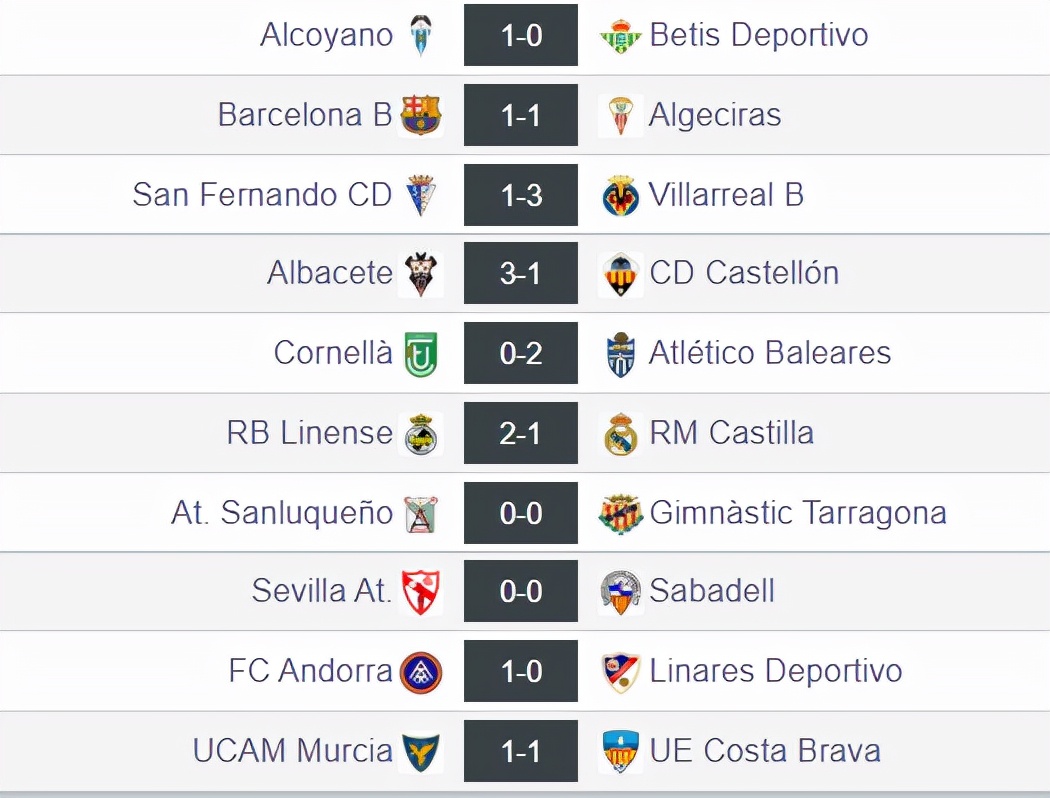
Task: Click the UCAM Murcia crest icon
Action: (421, 751)
